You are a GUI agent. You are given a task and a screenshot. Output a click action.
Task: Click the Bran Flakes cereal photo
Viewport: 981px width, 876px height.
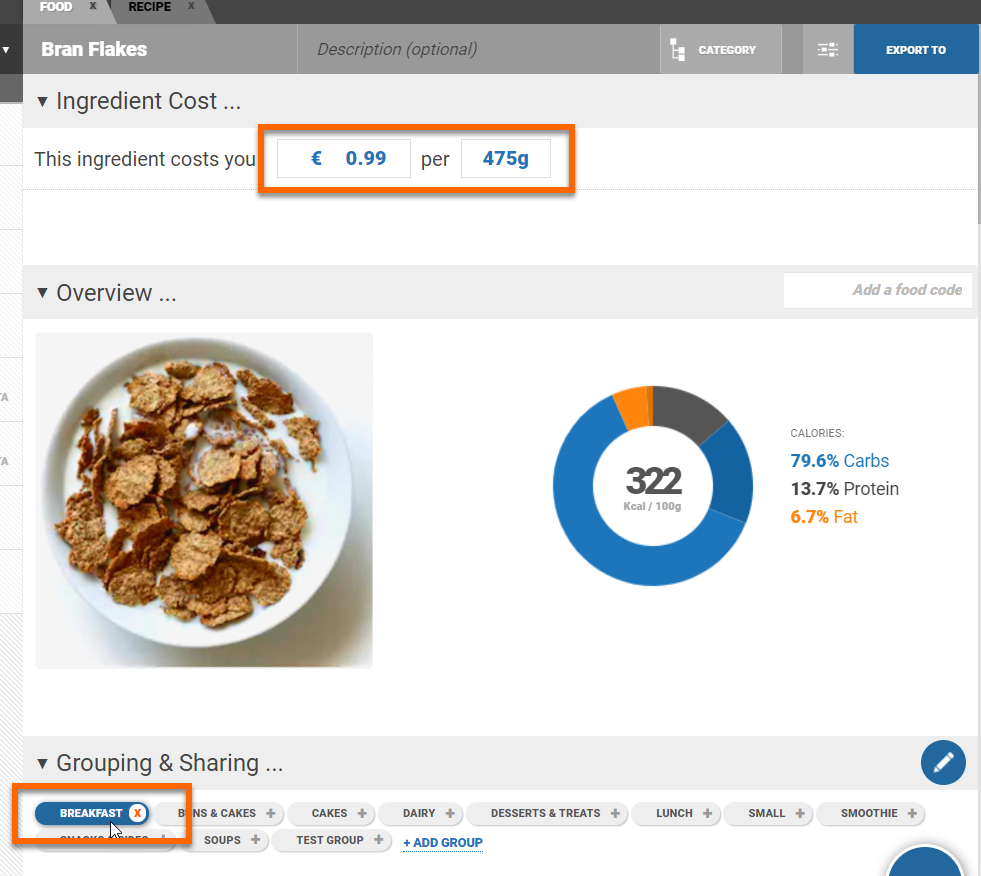point(204,499)
